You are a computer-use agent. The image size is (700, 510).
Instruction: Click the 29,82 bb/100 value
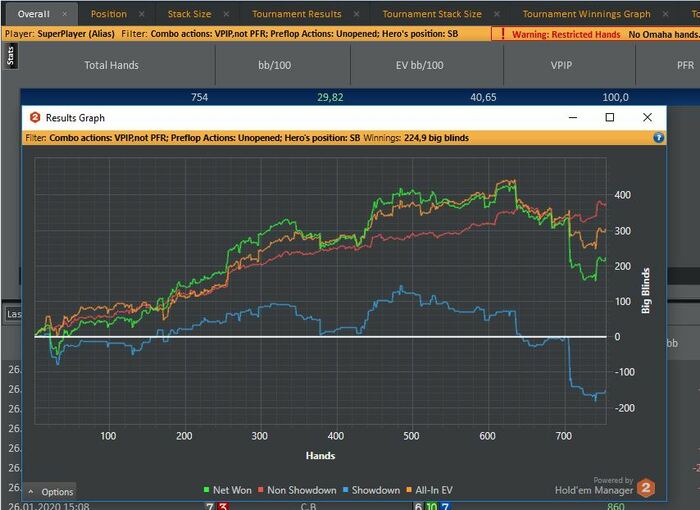point(330,97)
